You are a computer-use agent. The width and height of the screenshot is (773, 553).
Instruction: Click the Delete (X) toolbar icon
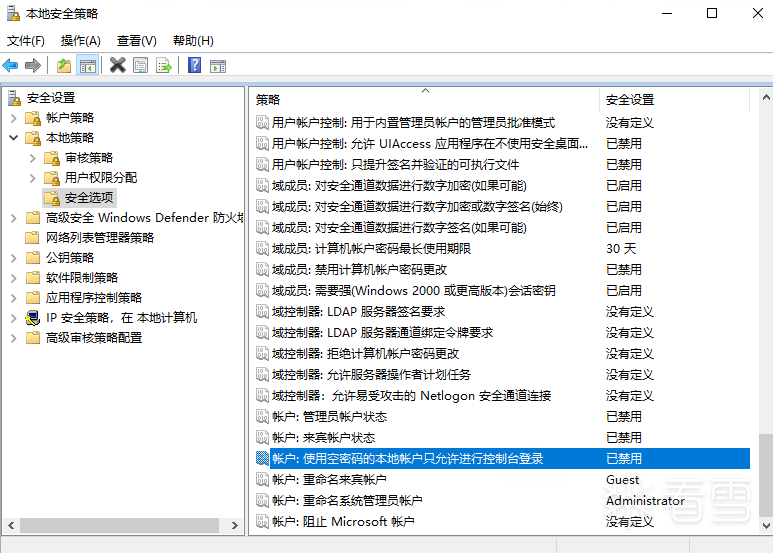tap(117, 65)
